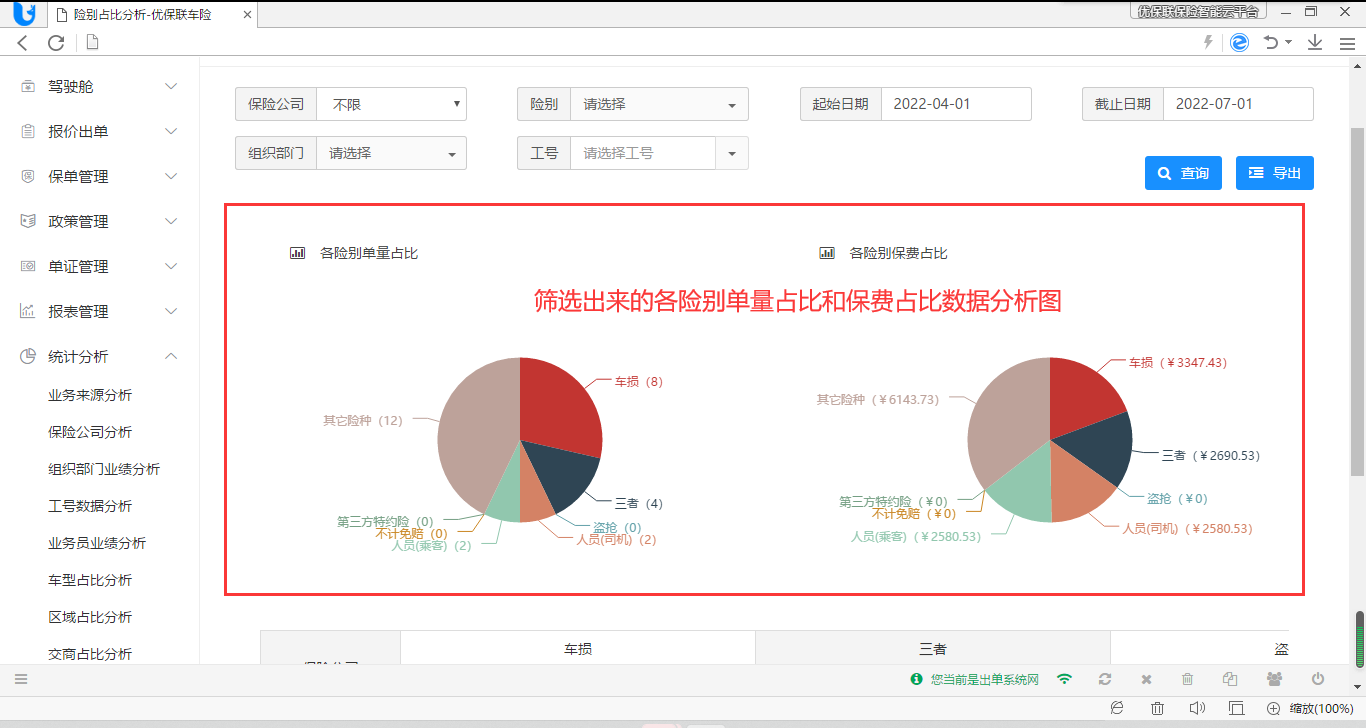Screen dimensions: 1366x728
Task: Click the green info circle icon
Action: [916, 679]
